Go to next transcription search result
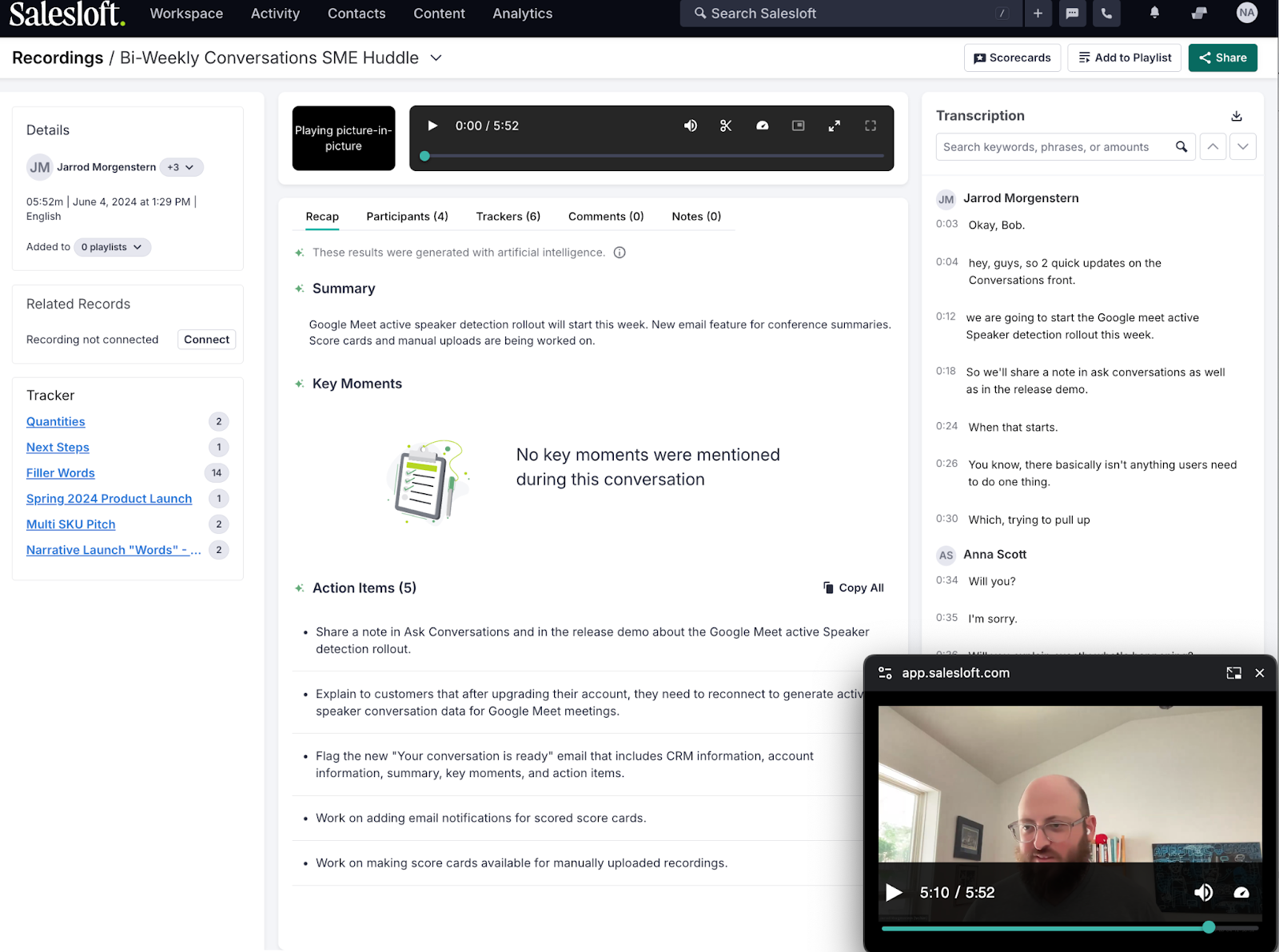1279x952 pixels. [x=1243, y=147]
